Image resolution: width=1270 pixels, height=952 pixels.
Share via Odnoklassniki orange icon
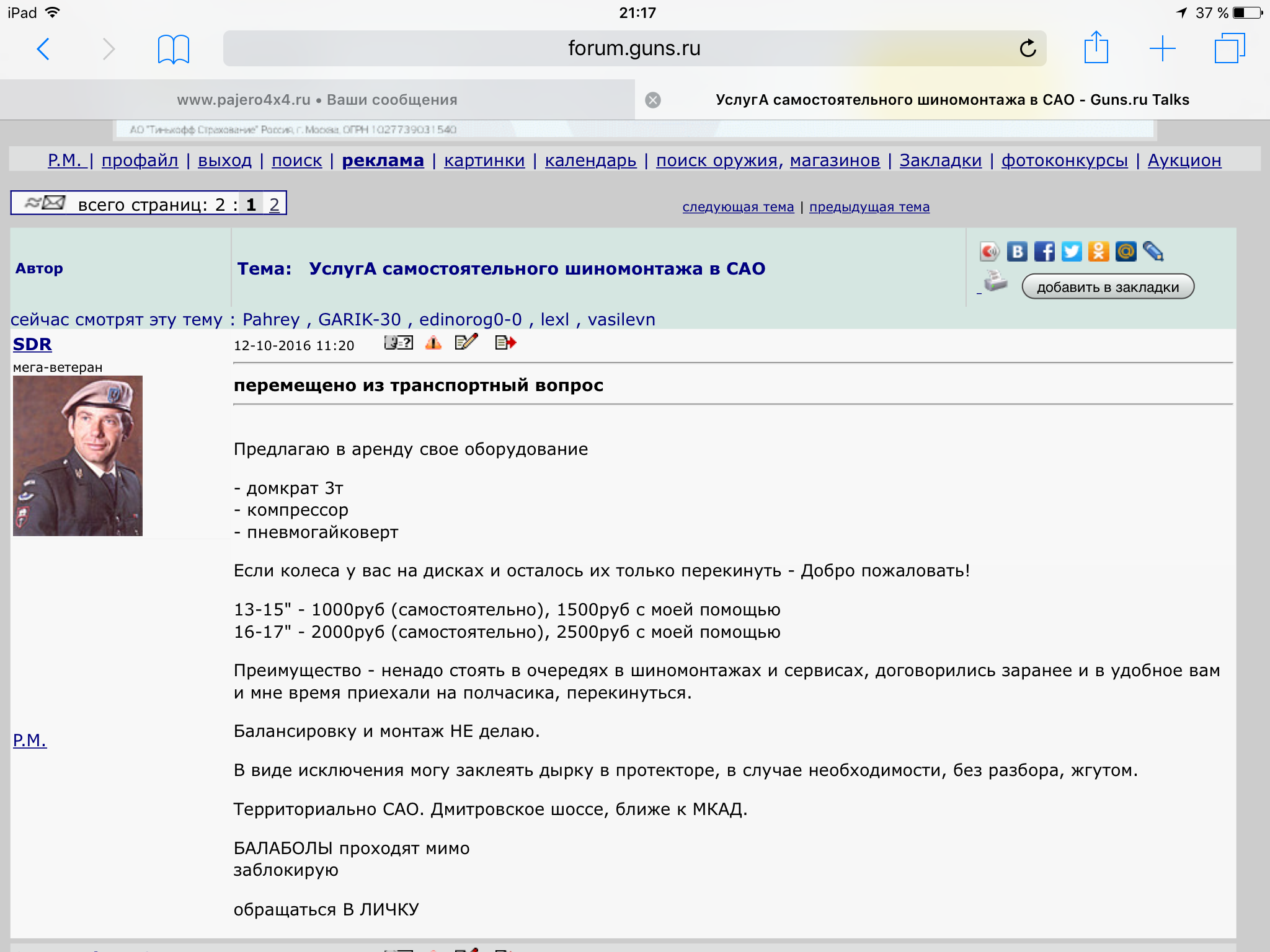[x=1098, y=252]
